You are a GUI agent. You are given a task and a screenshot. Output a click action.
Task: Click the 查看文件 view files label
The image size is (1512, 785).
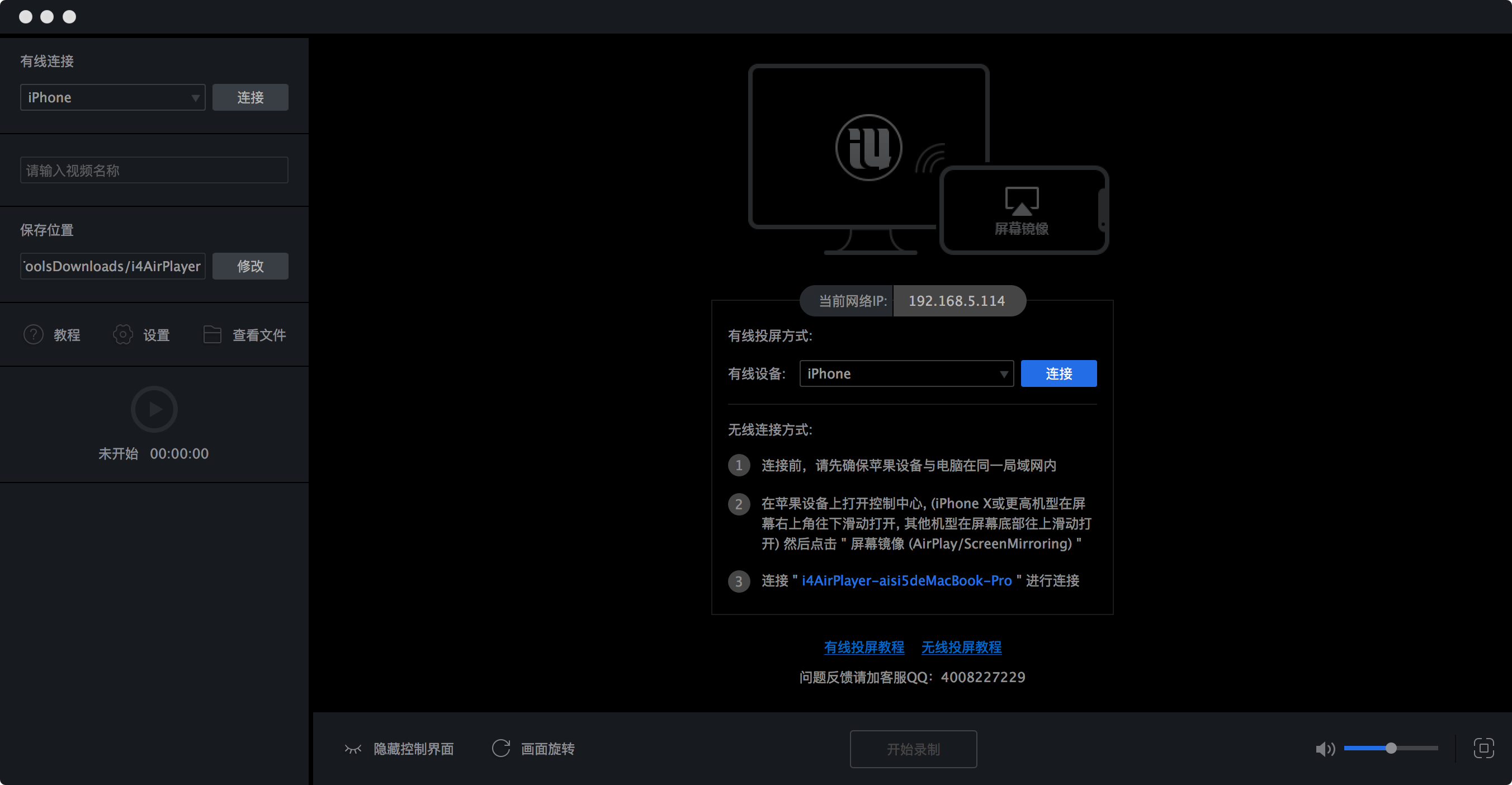(x=259, y=335)
